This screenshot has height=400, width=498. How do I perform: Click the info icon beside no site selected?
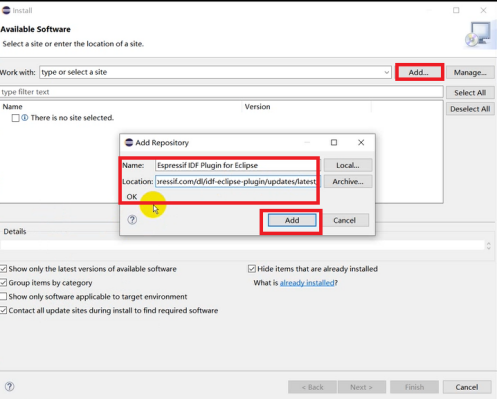[25, 118]
